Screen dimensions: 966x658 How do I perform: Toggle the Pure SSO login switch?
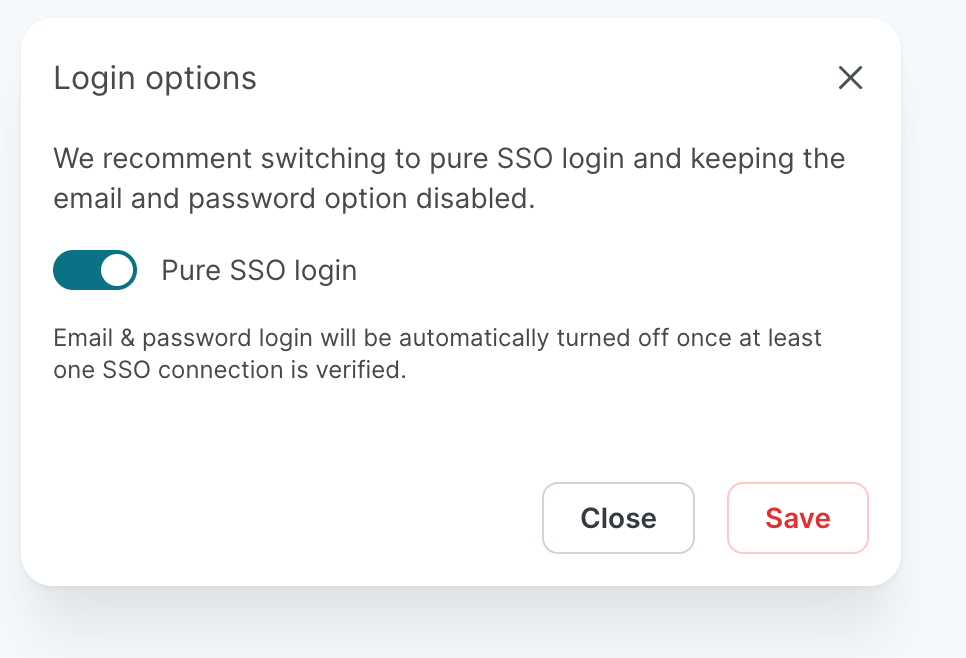[x=95, y=270]
